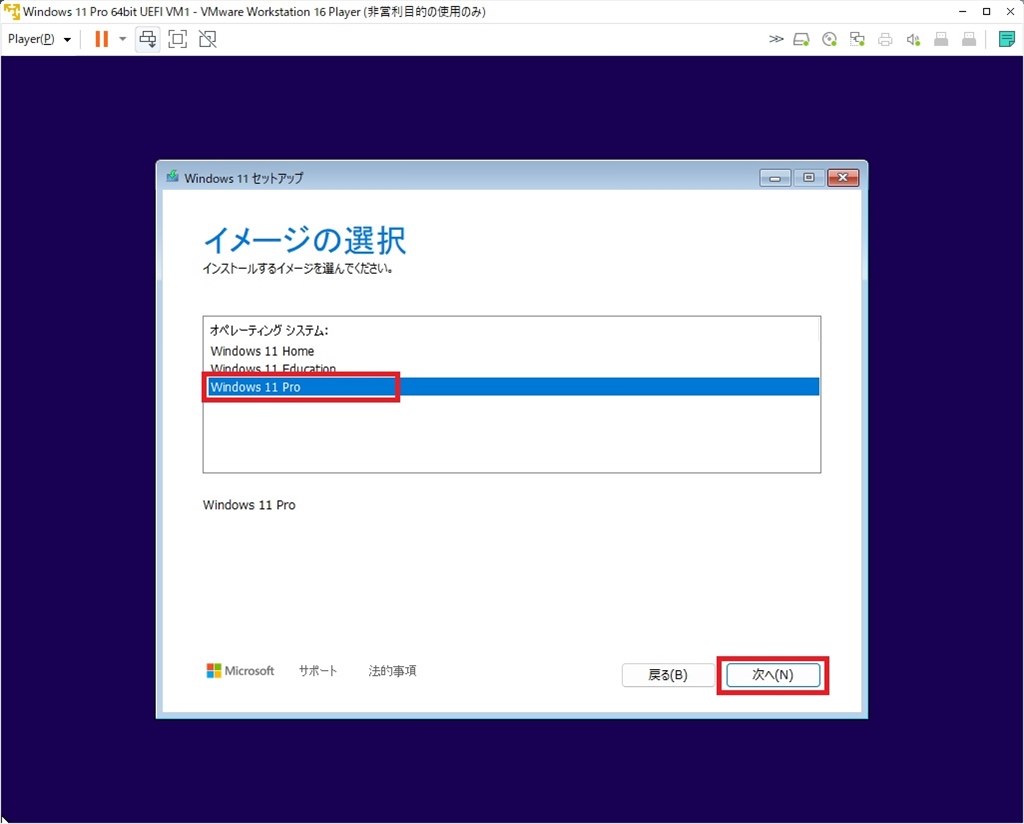Click the printer device icon

point(885,40)
